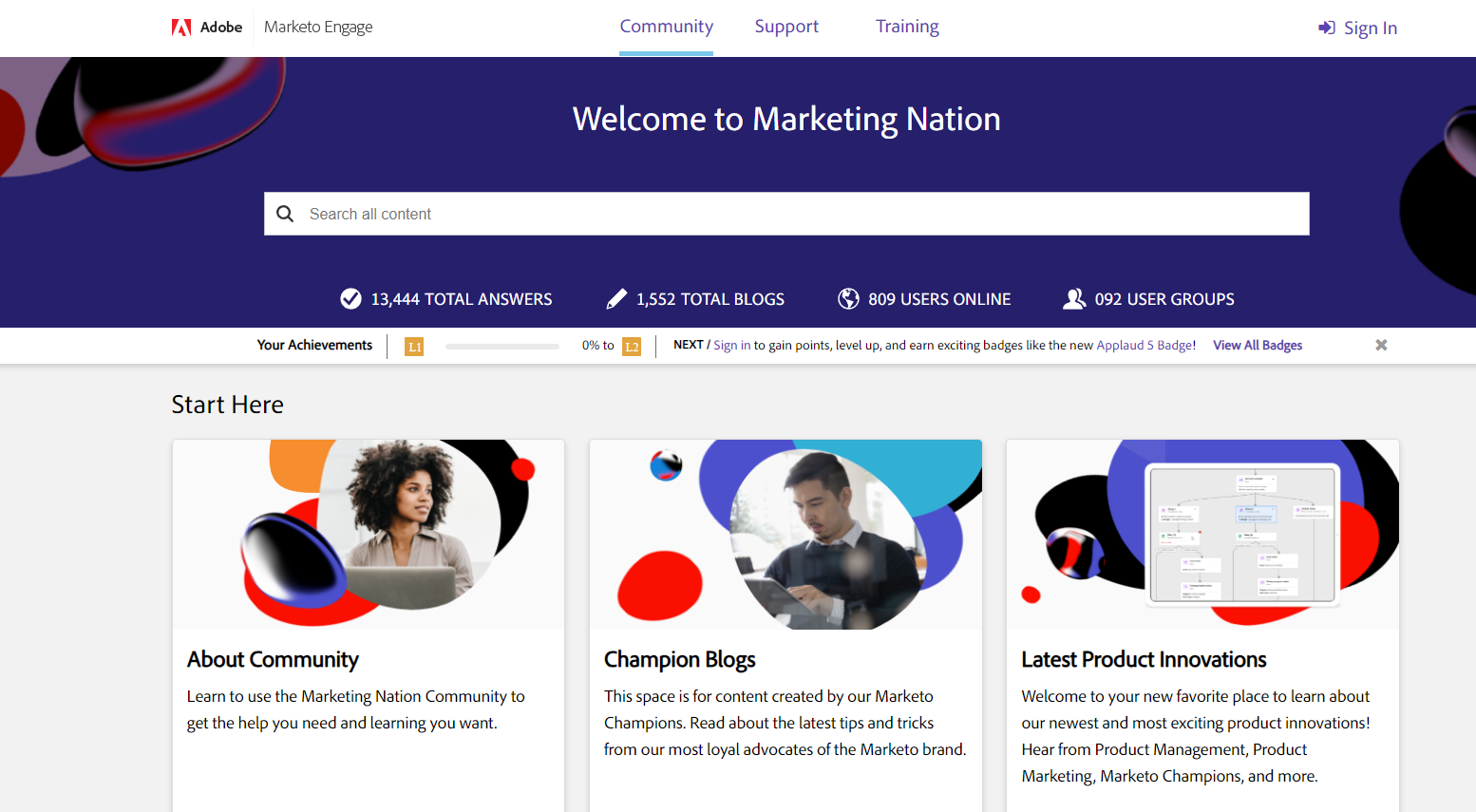Click the Champion Blogs heading
1476x812 pixels.
point(680,659)
